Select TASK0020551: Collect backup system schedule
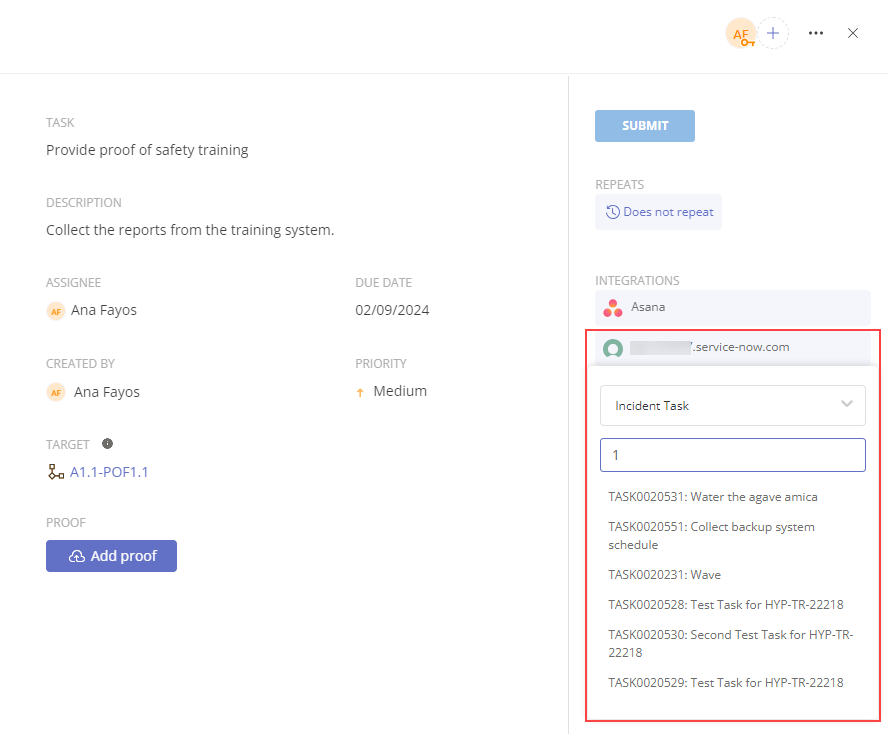The image size is (888, 734). (x=711, y=536)
